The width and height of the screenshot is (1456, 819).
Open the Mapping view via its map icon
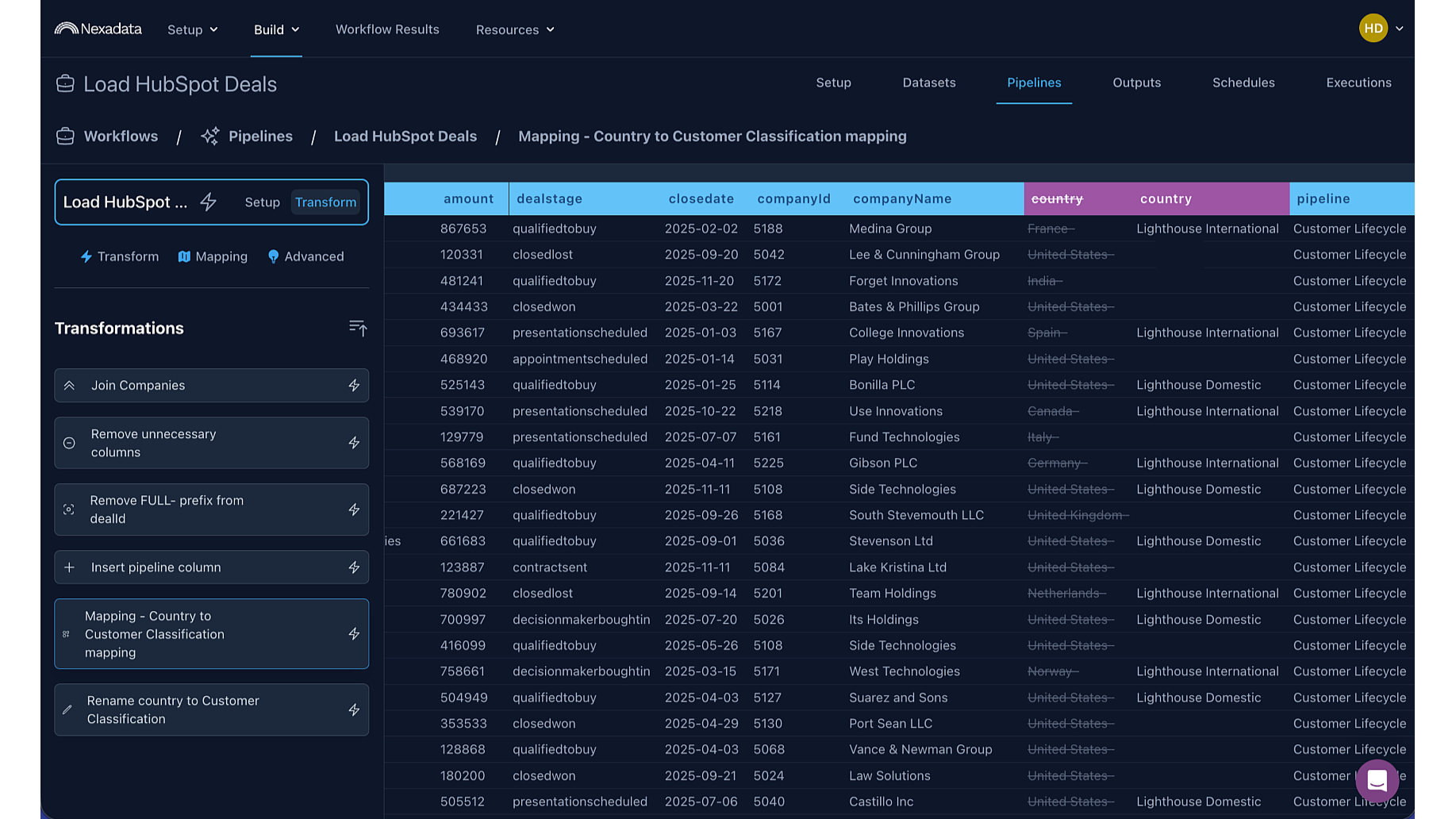pos(185,256)
